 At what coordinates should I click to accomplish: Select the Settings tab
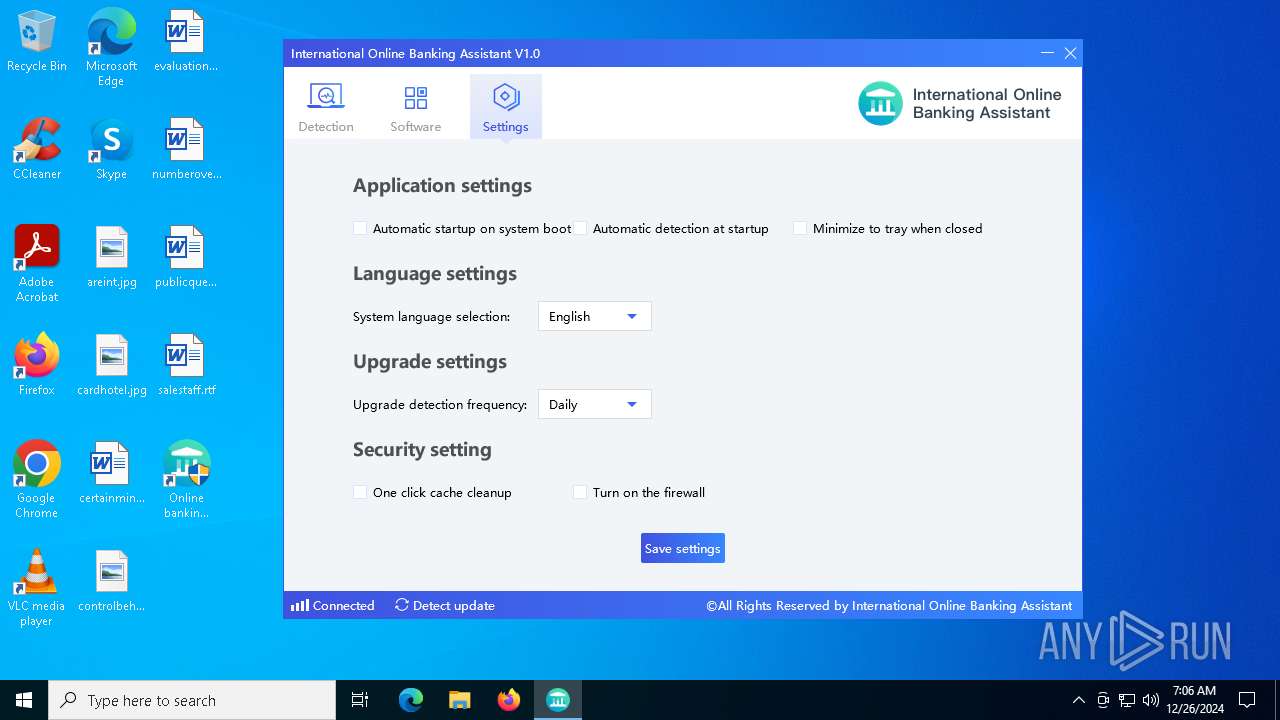pyautogui.click(x=505, y=107)
